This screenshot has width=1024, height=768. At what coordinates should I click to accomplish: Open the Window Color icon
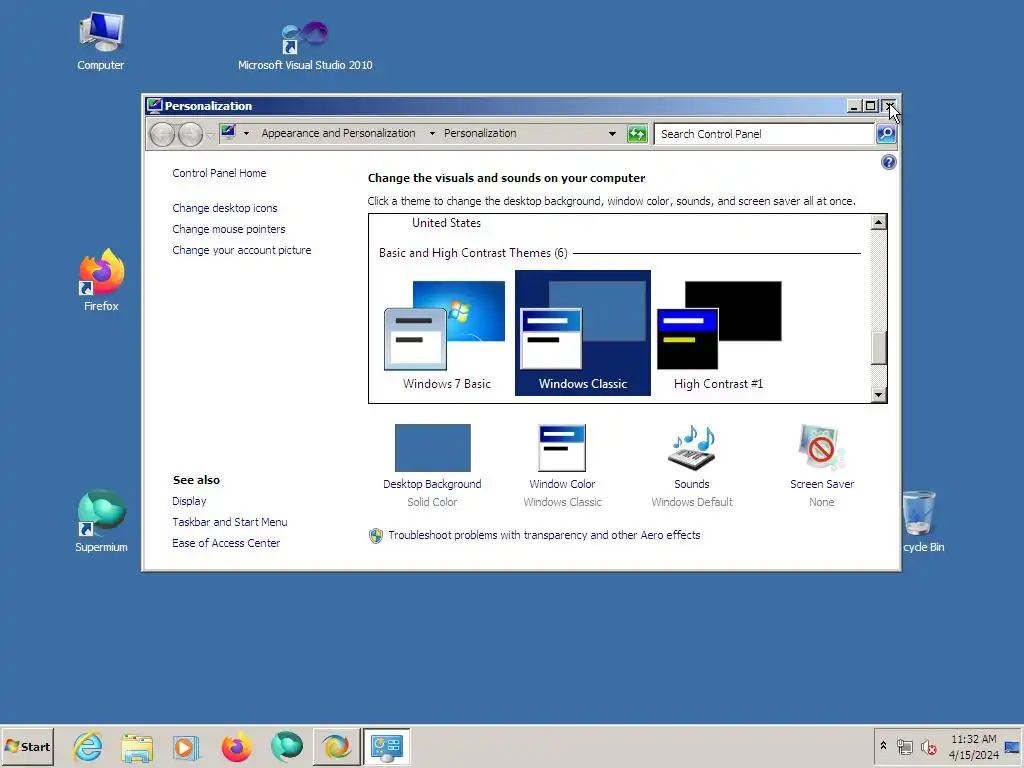[x=562, y=447]
